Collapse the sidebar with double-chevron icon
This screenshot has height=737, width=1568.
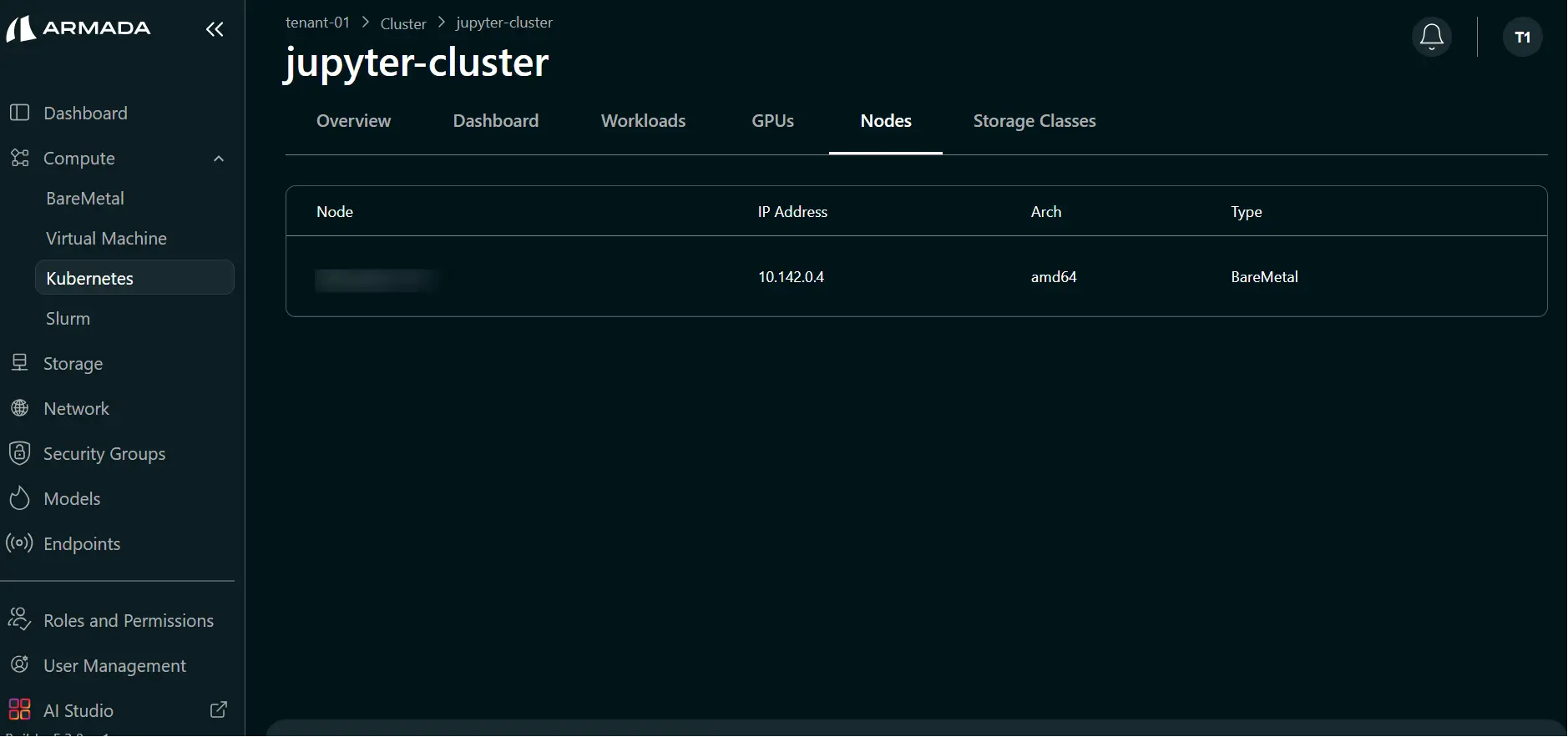[215, 29]
